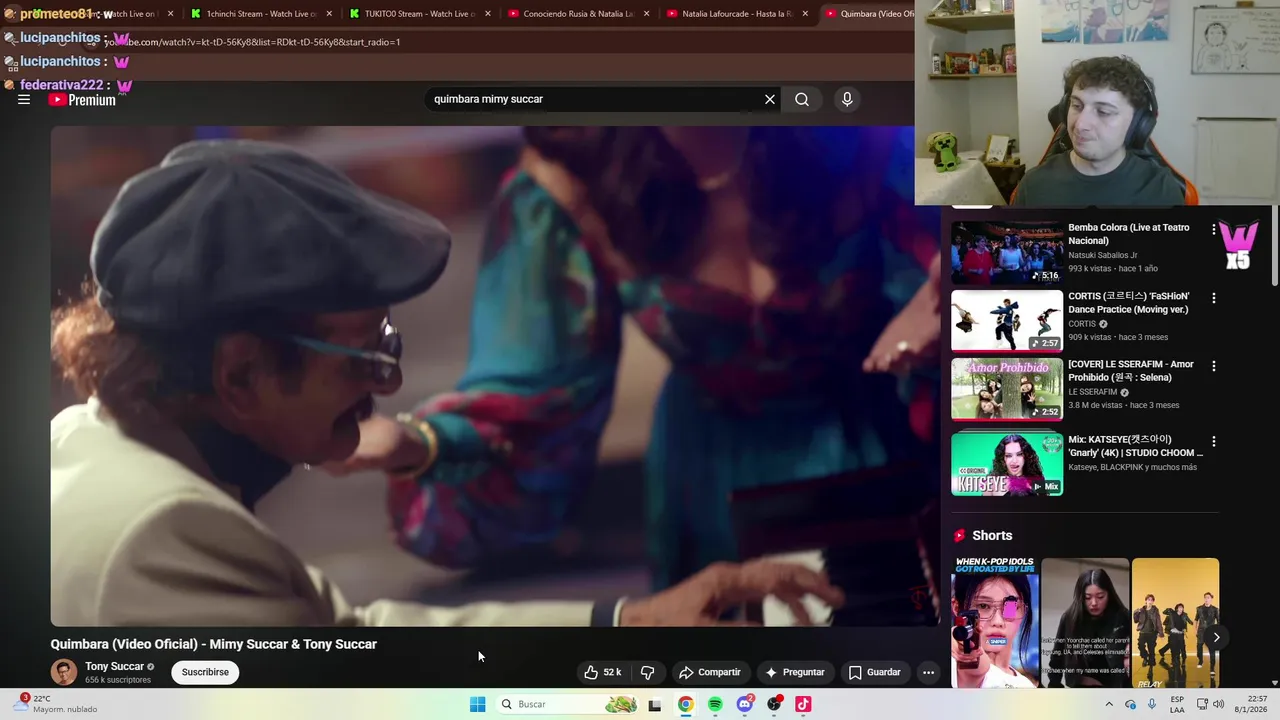Open KATSEYE Mix thumbnail

point(1007,464)
